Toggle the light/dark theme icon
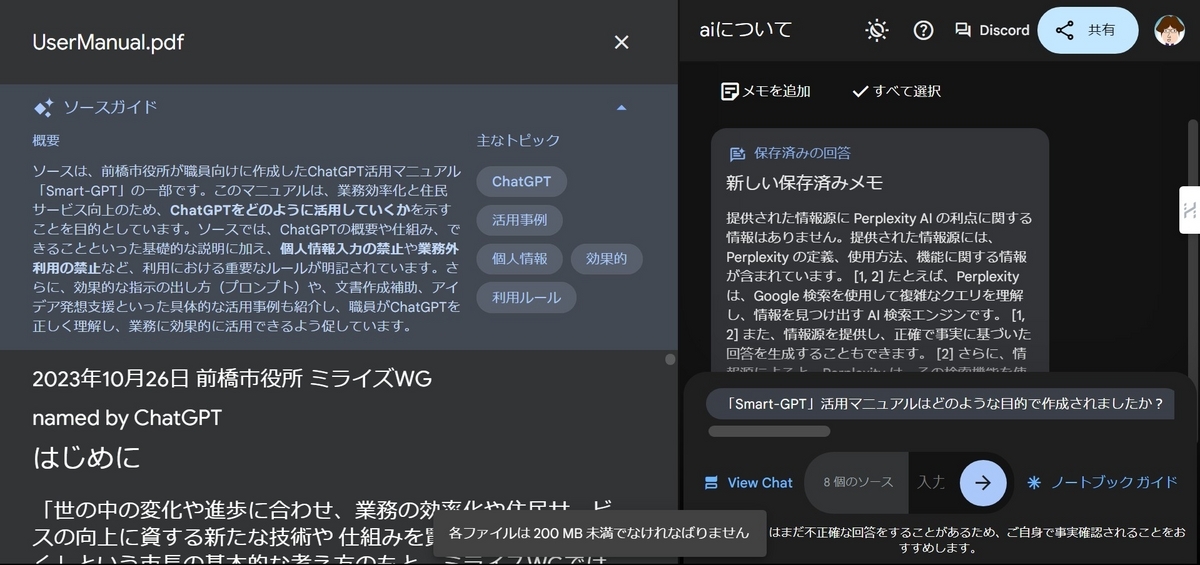The image size is (1200, 565). click(x=877, y=30)
